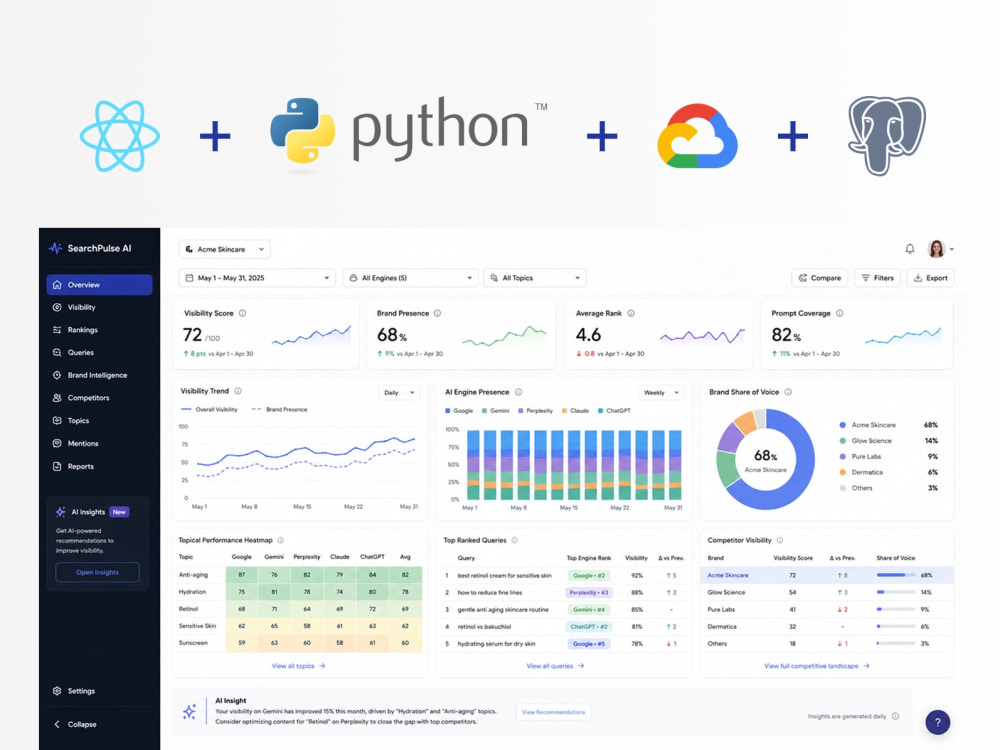Toggle Perplexity series in engine legend

tap(536, 411)
